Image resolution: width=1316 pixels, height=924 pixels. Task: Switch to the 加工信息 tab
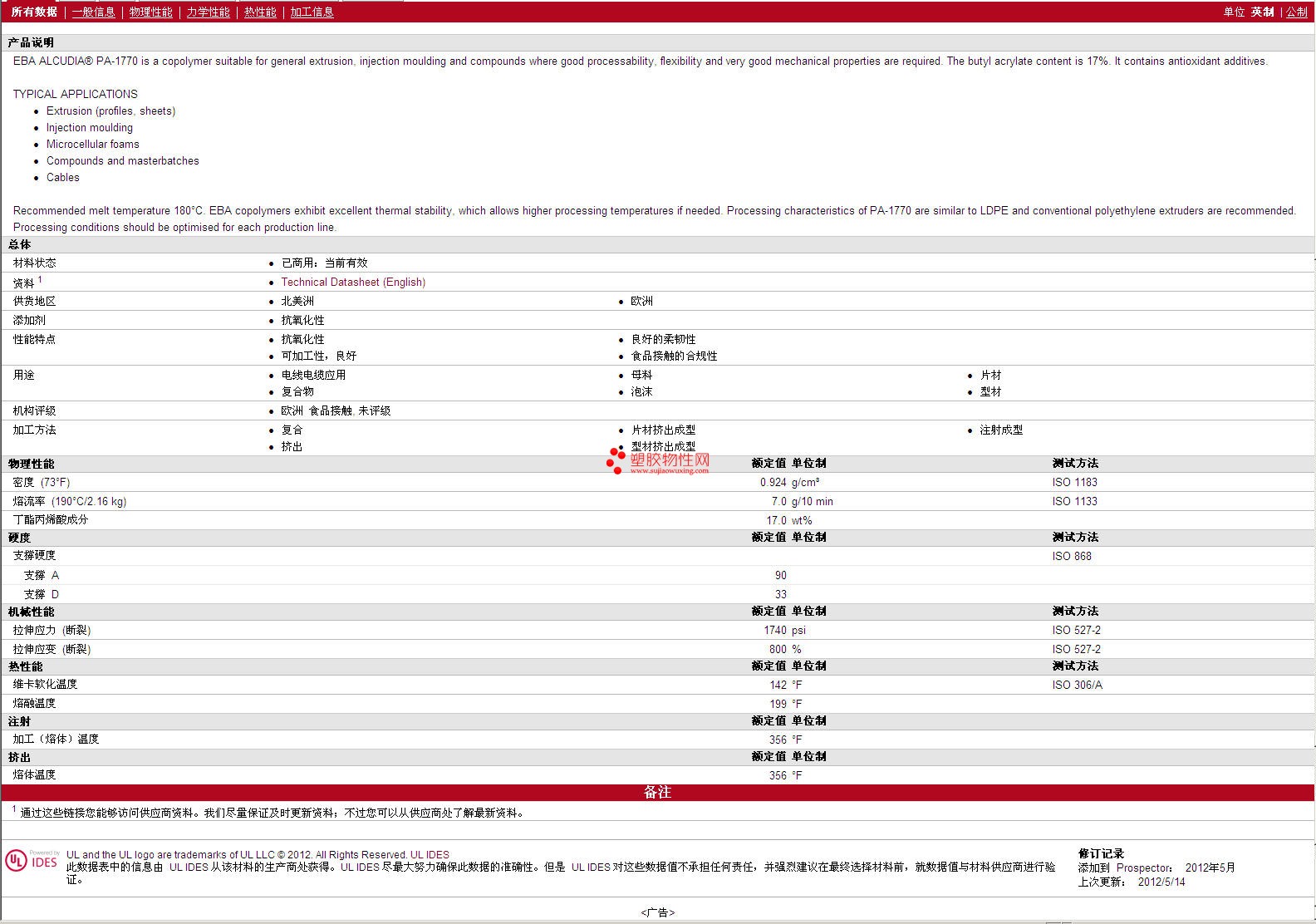click(312, 12)
